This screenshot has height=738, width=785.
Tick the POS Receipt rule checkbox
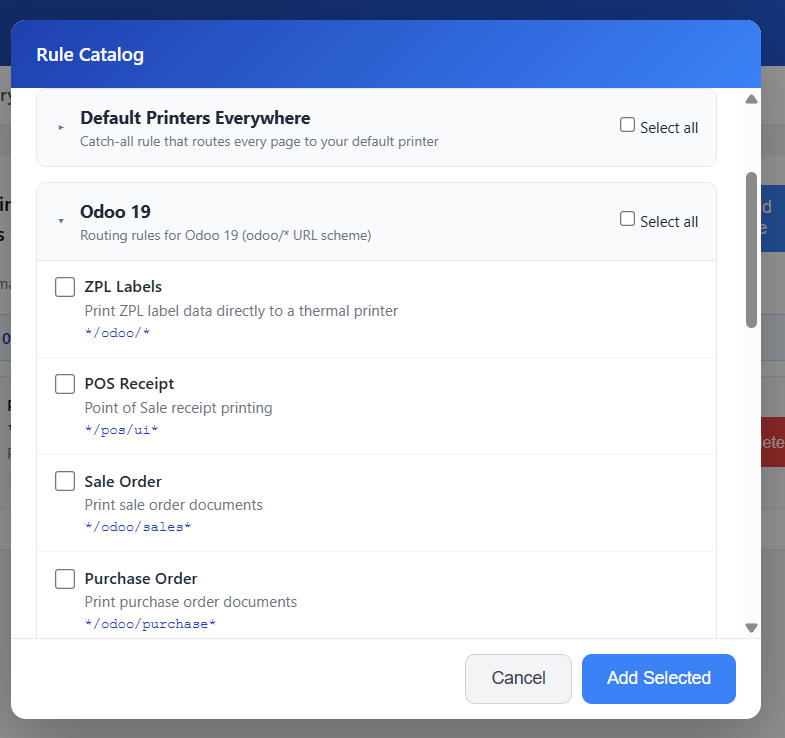pos(65,384)
